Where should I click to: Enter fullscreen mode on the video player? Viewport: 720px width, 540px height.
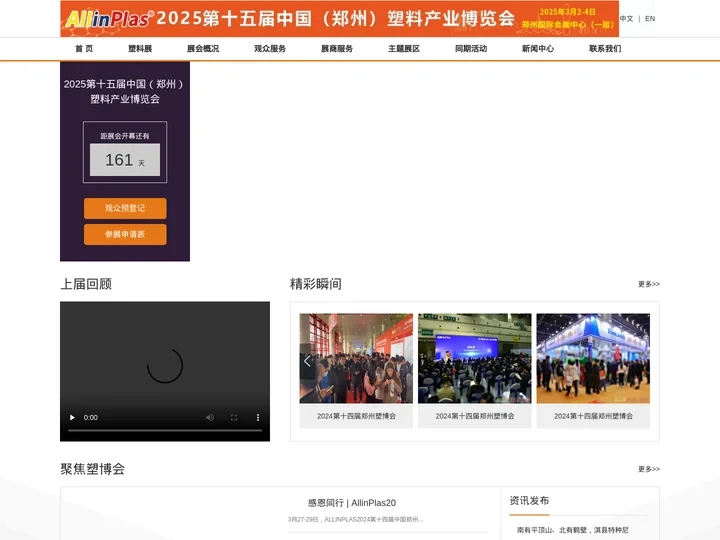(x=234, y=417)
